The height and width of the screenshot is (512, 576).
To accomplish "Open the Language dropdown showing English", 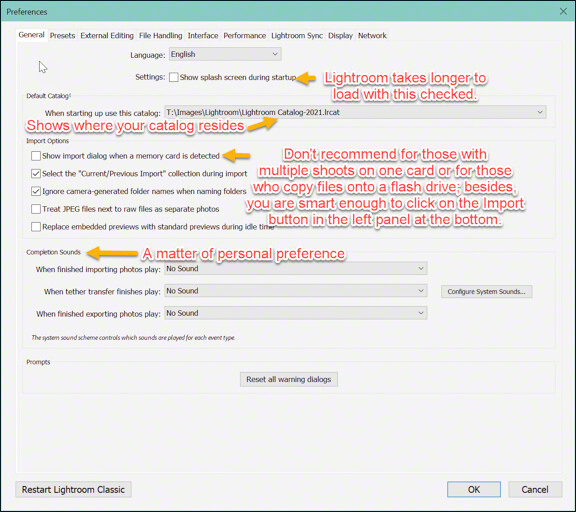I will click(225, 54).
